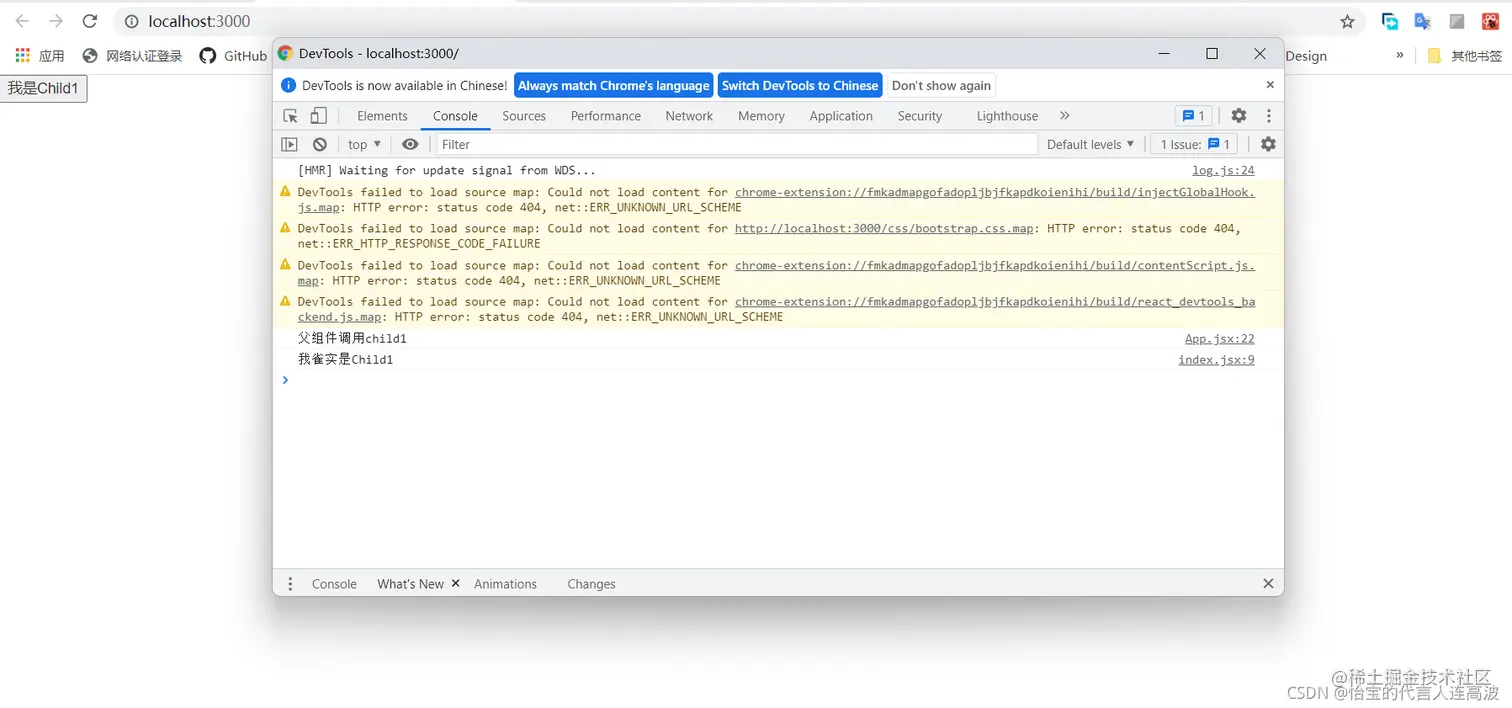Close the What's New drawer tab
This screenshot has width=1512, height=708.
click(455, 583)
